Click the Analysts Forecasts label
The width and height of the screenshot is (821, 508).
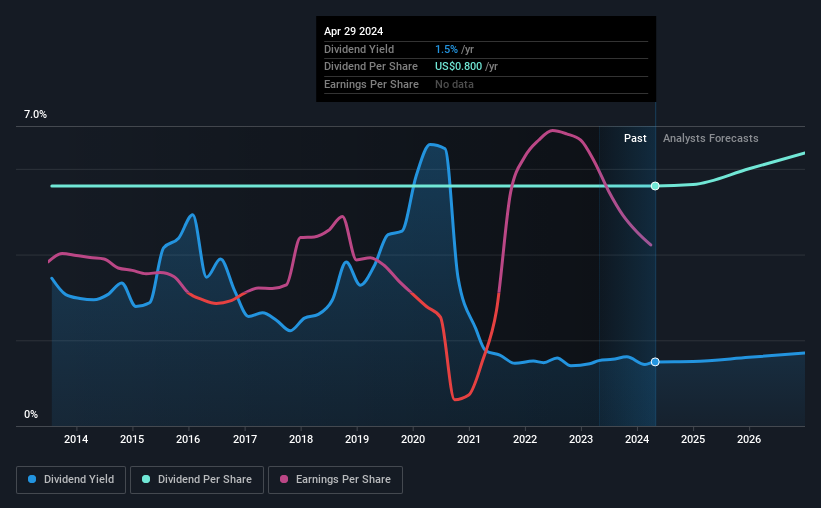711,138
